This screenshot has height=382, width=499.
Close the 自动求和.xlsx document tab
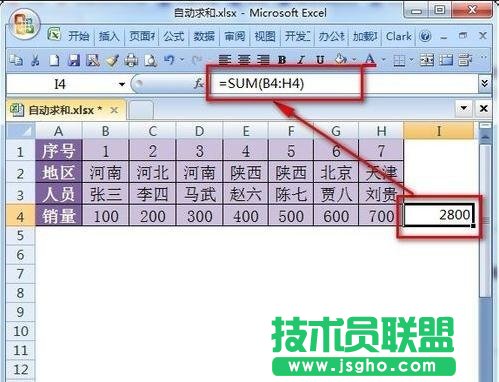114,110
